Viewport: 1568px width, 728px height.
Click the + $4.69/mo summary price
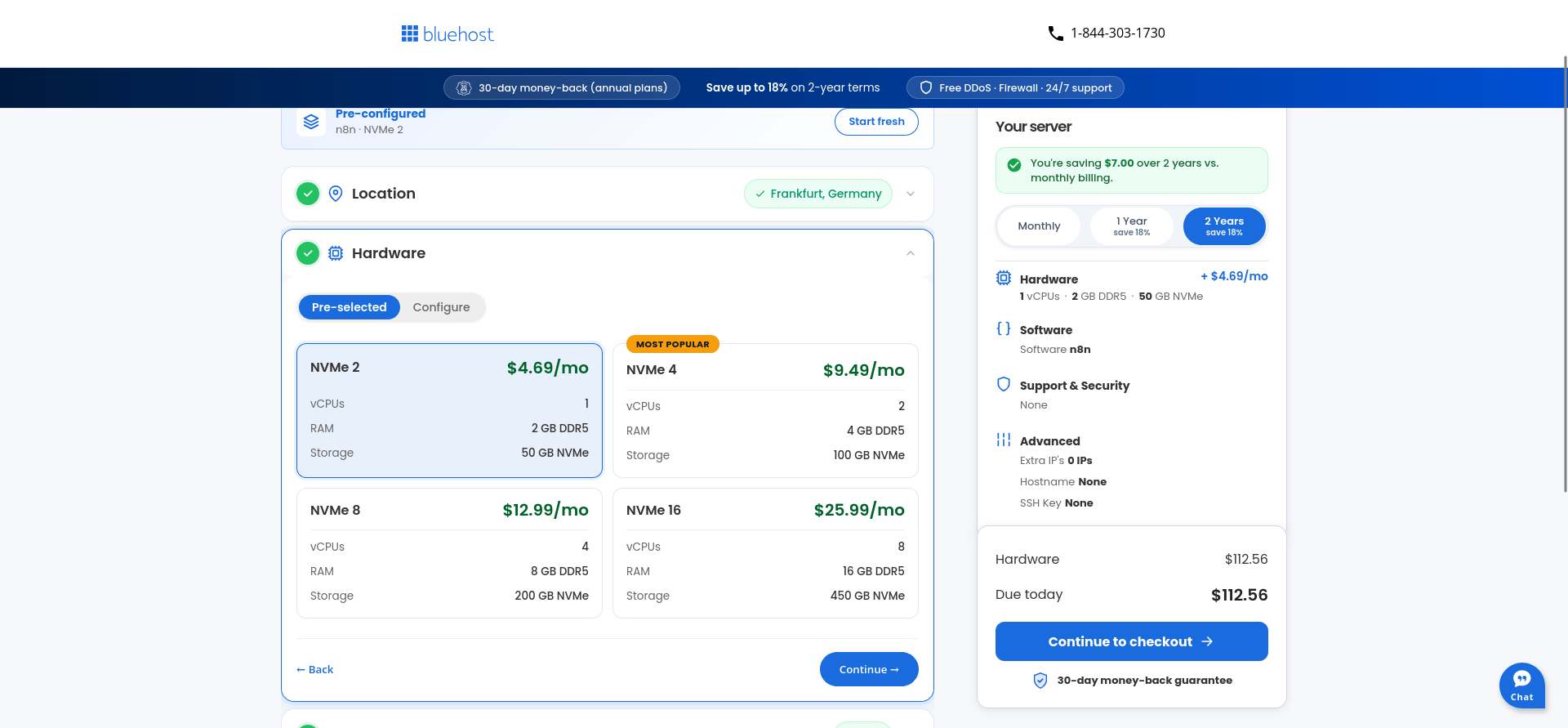tap(1234, 276)
